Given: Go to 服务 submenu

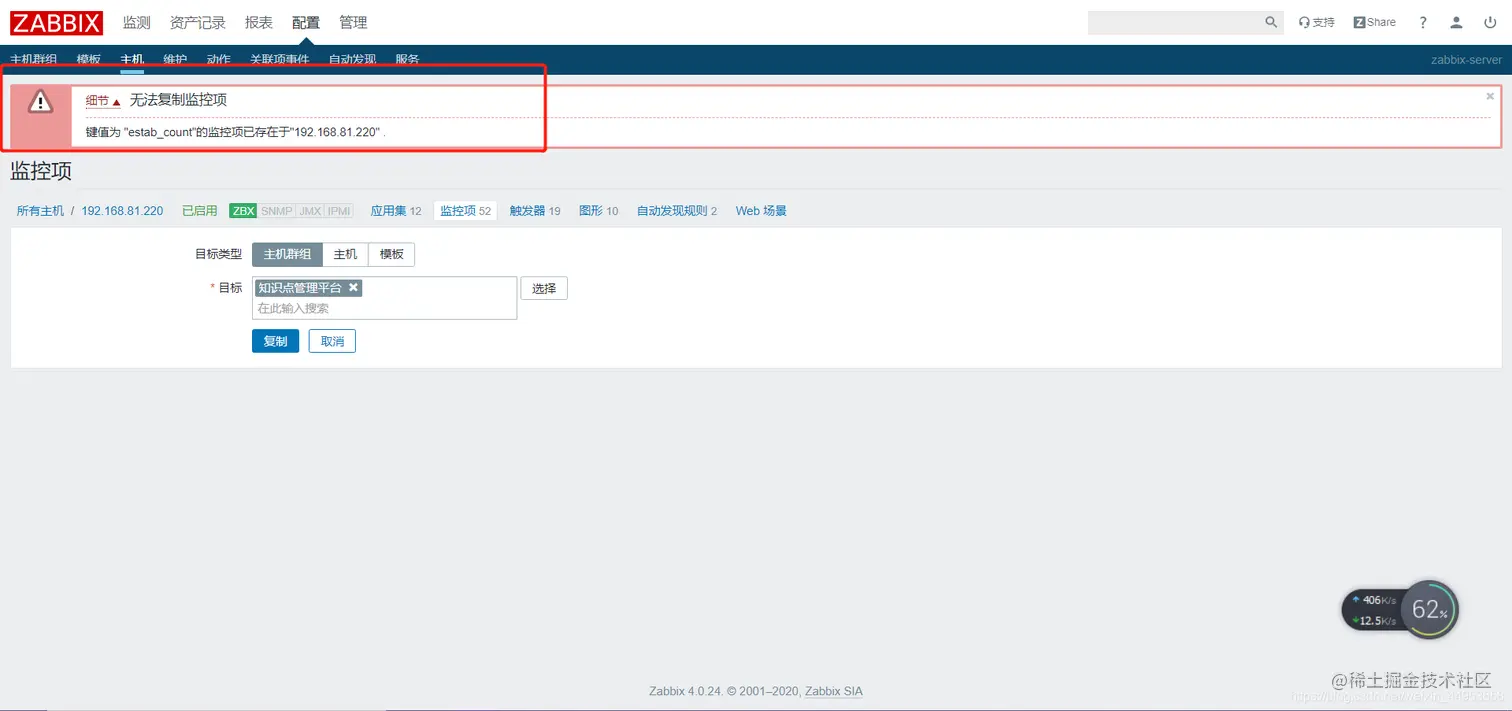Looking at the screenshot, I should 407,60.
